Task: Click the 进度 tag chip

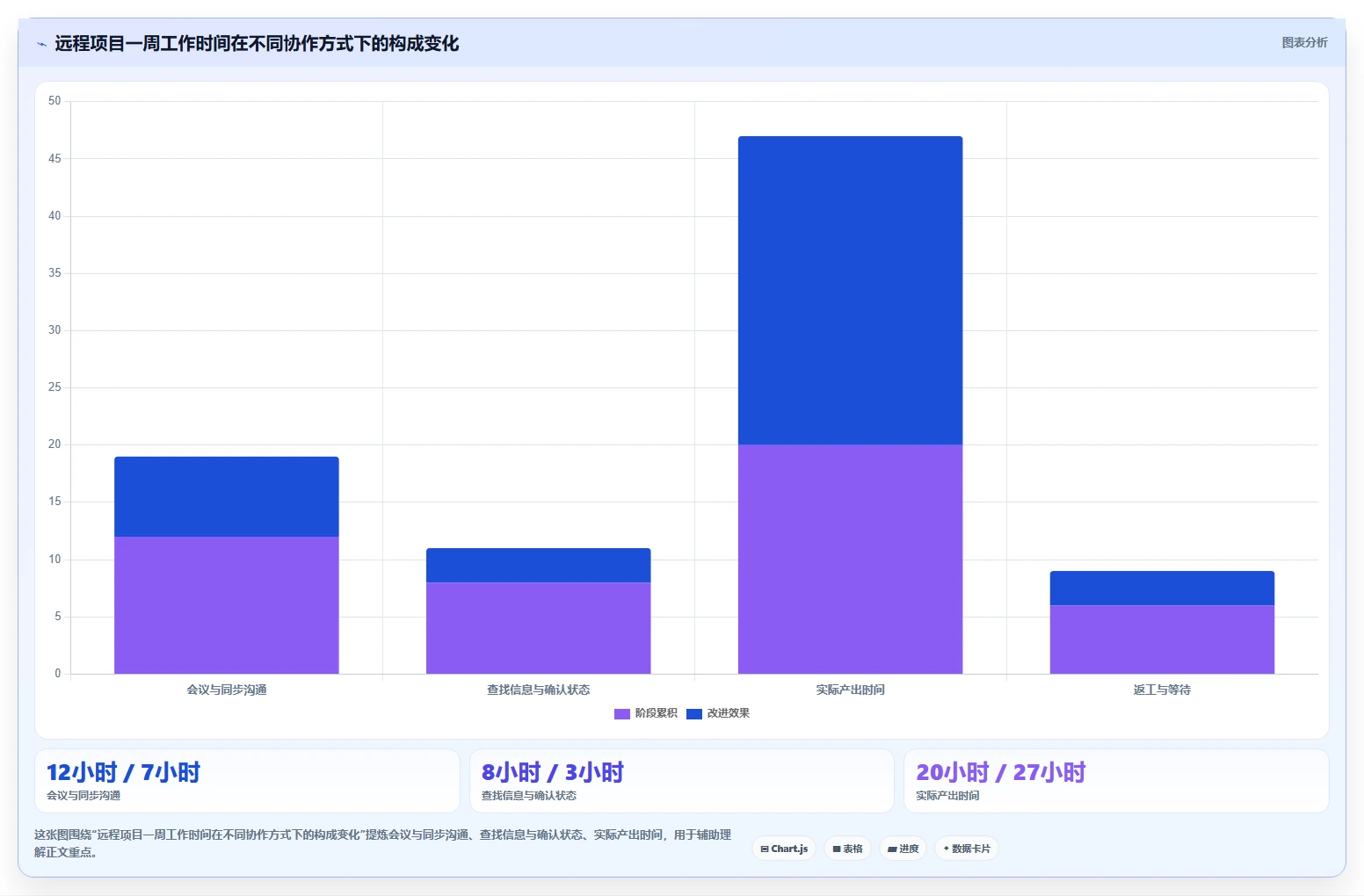Action: (903, 849)
